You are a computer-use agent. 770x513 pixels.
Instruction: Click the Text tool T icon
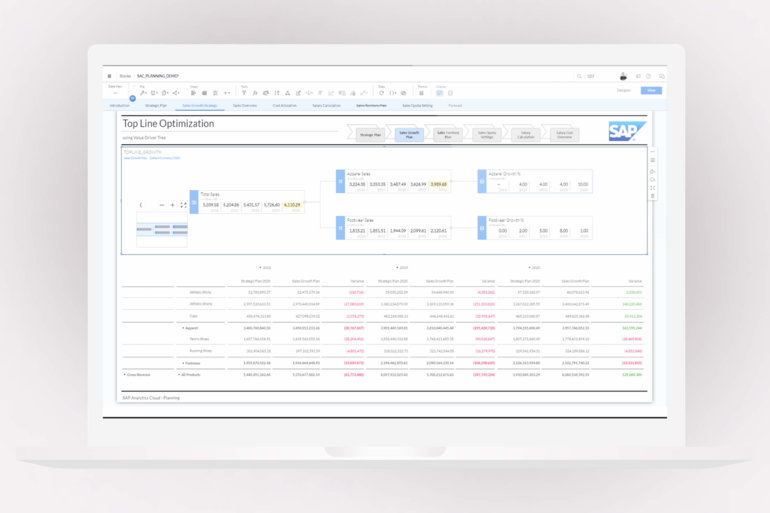pyautogui.click(x=244, y=93)
